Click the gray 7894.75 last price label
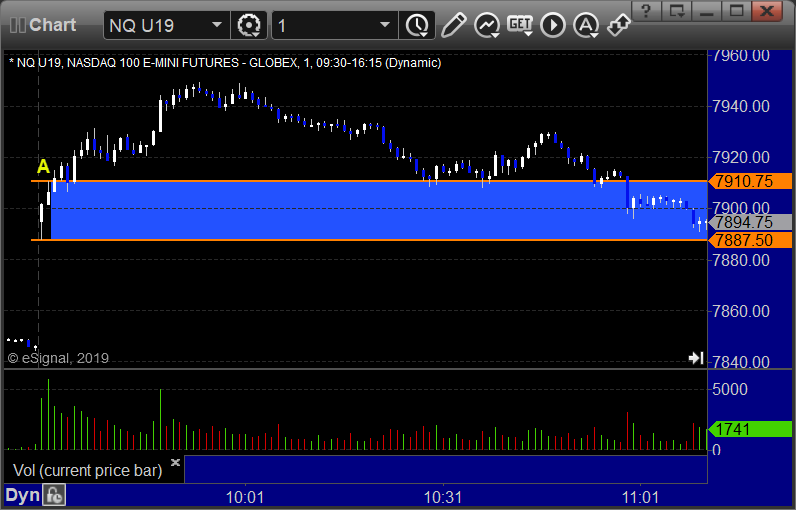 point(750,222)
